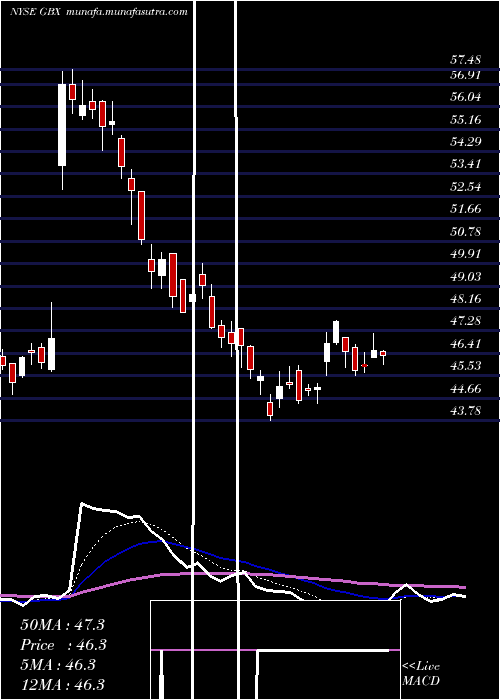Click the 57.48 price axis label

pyautogui.click(x=465, y=60)
